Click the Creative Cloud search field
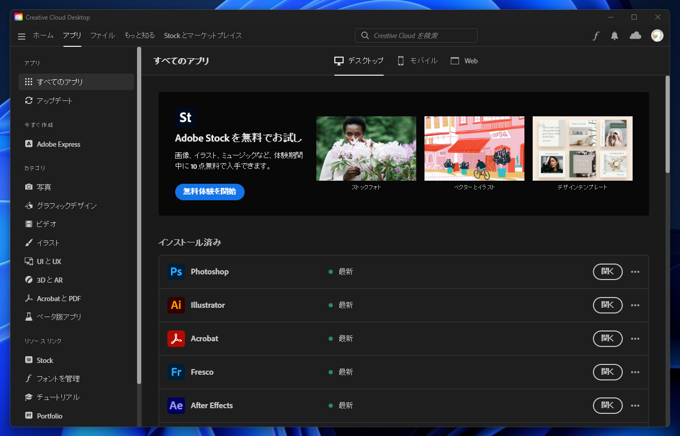 tap(416, 36)
